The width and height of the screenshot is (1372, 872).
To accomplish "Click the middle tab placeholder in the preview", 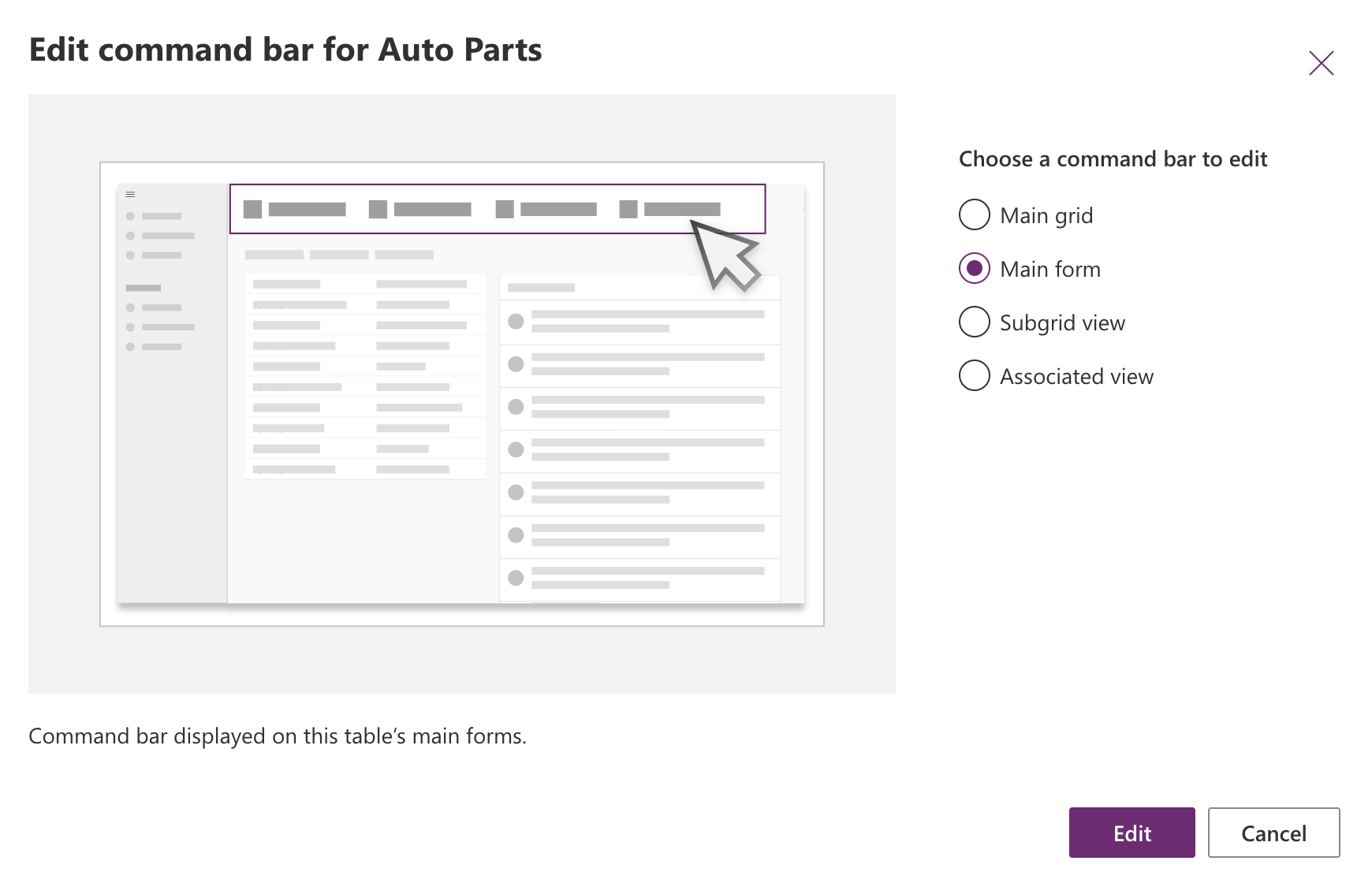I will (340, 255).
